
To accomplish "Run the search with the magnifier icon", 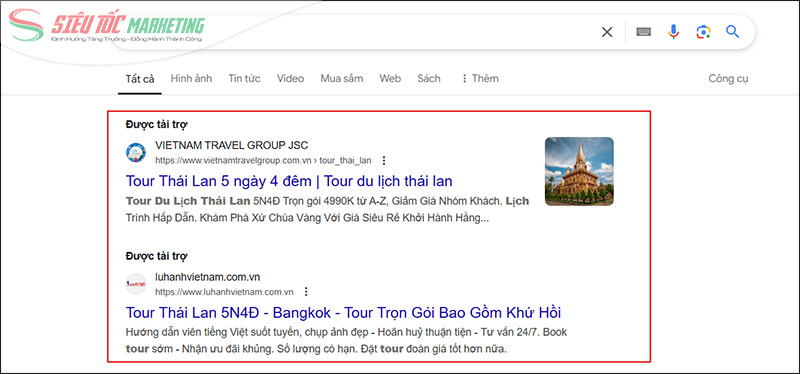I will coord(733,32).
